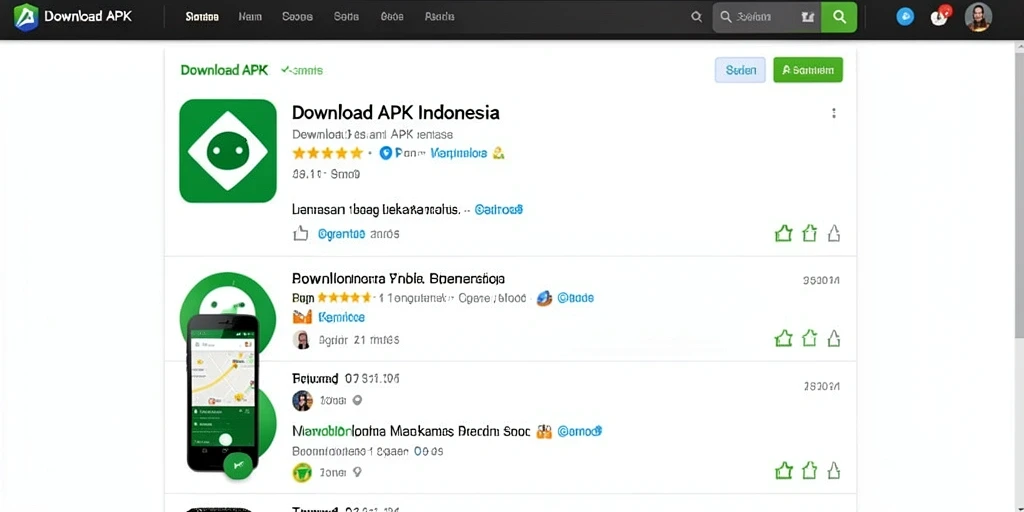The image size is (1024, 512).
Task: Click the light blue button beside the green button
Action: pos(741,70)
